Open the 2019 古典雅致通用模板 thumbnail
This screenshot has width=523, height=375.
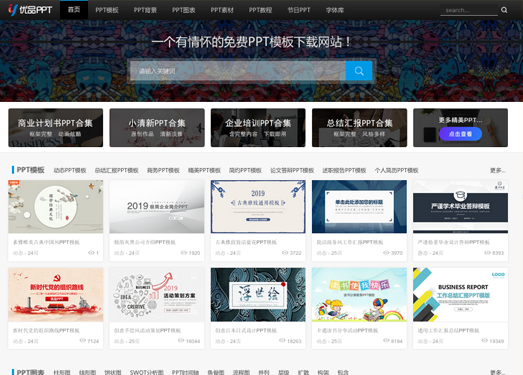(258, 207)
